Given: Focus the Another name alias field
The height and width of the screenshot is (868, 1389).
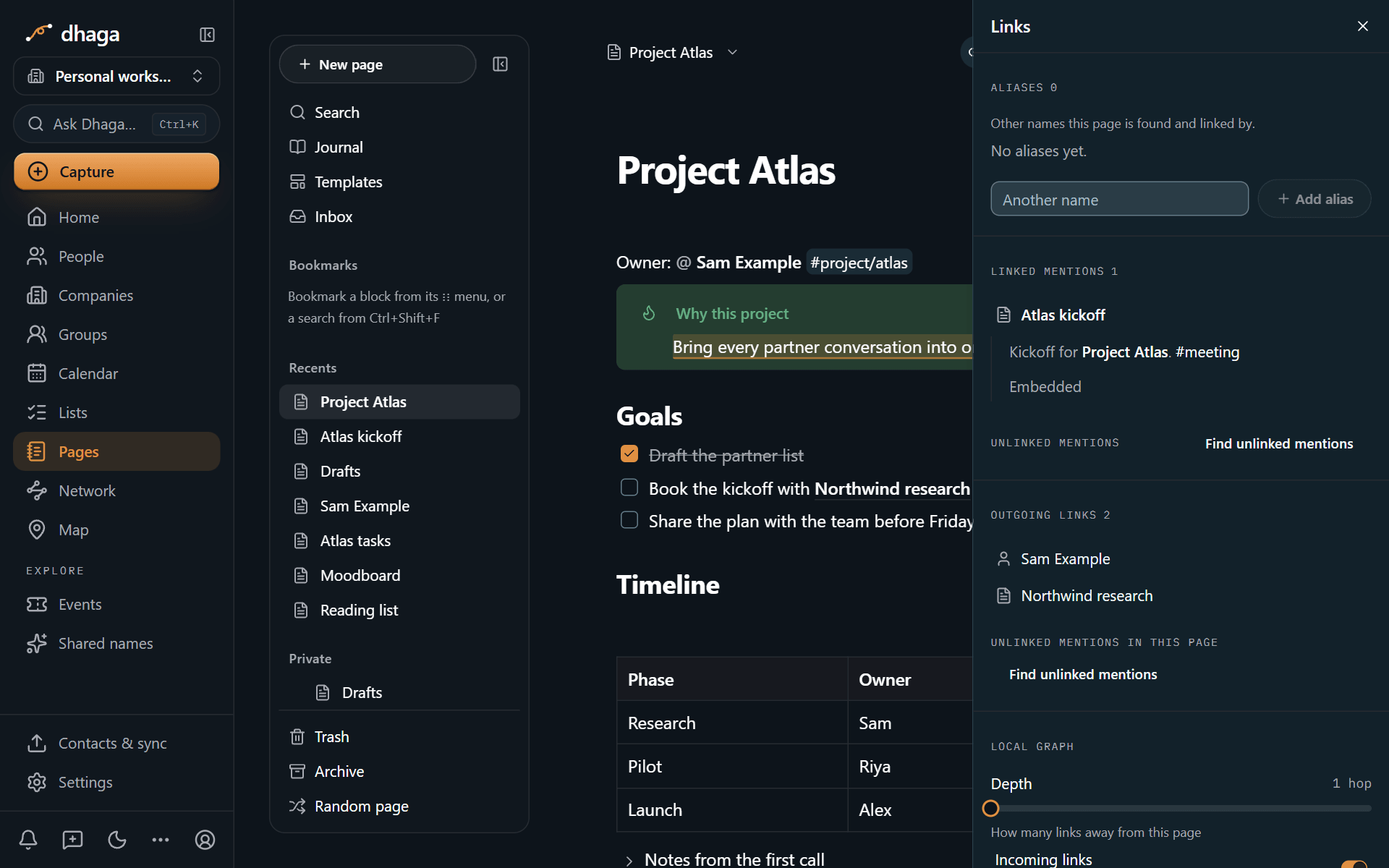Looking at the screenshot, I should [x=1119, y=199].
